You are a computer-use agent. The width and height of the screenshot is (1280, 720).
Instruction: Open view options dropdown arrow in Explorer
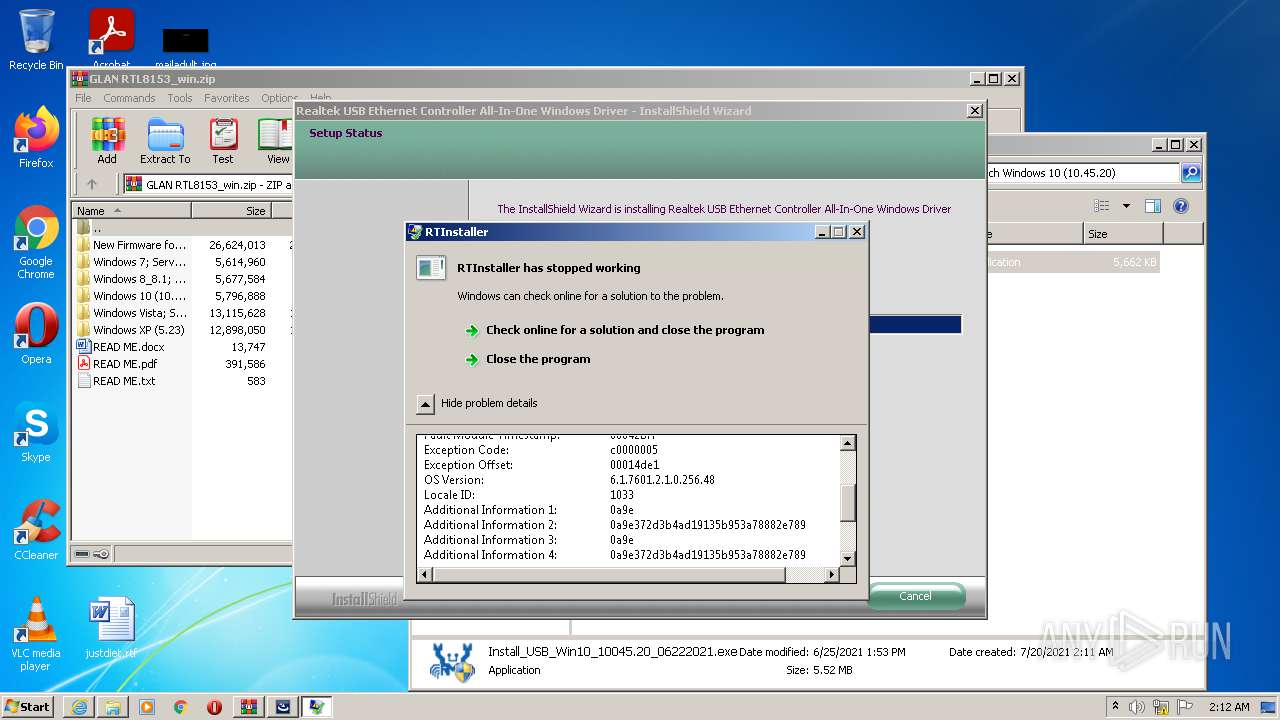[x=1126, y=206]
